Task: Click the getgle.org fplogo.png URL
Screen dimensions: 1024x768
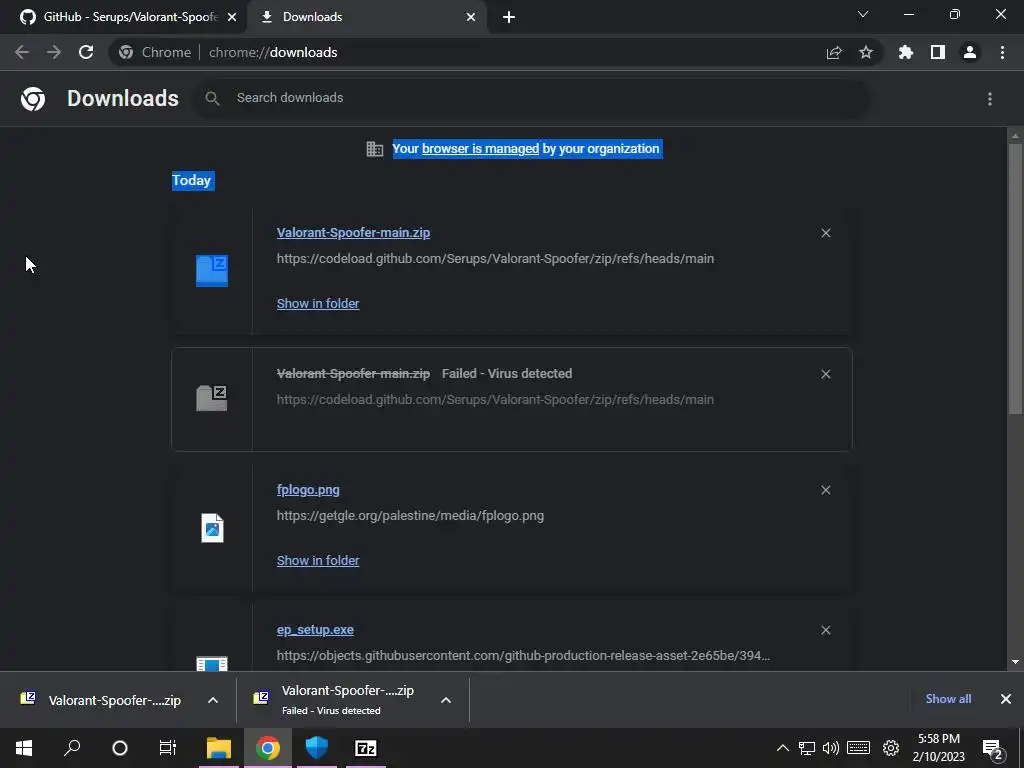Action: click(410, 516)
